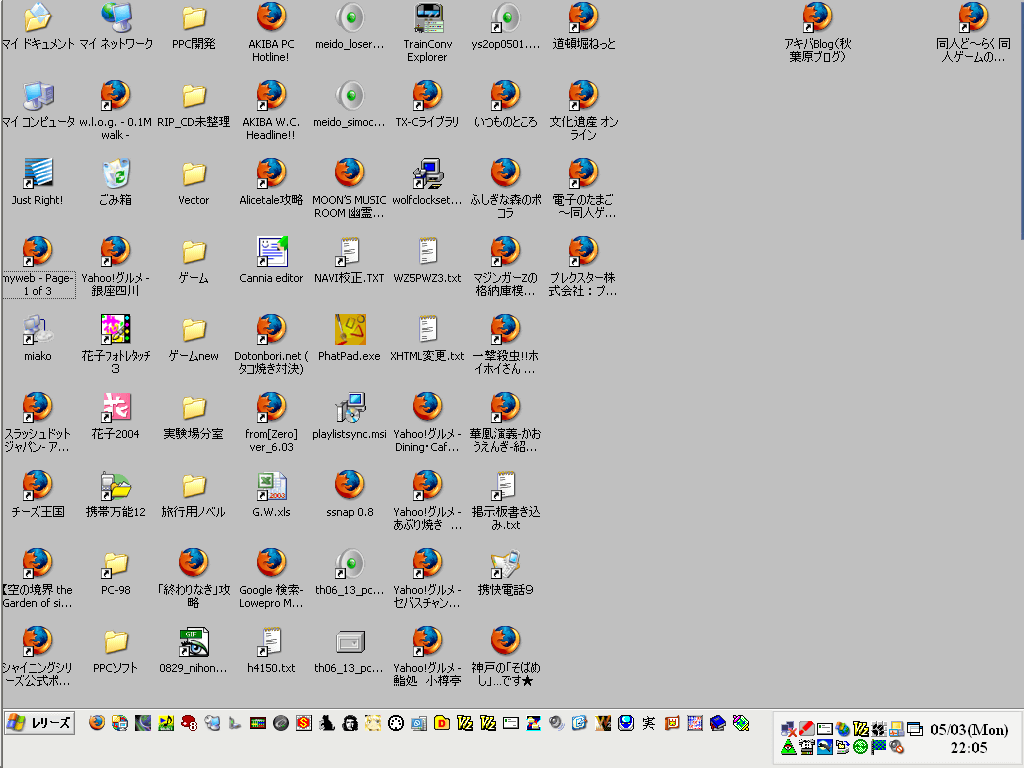Open the ys2op0501 audio shortcut icon
The image size is (1024, 768).
coord(505,18)
